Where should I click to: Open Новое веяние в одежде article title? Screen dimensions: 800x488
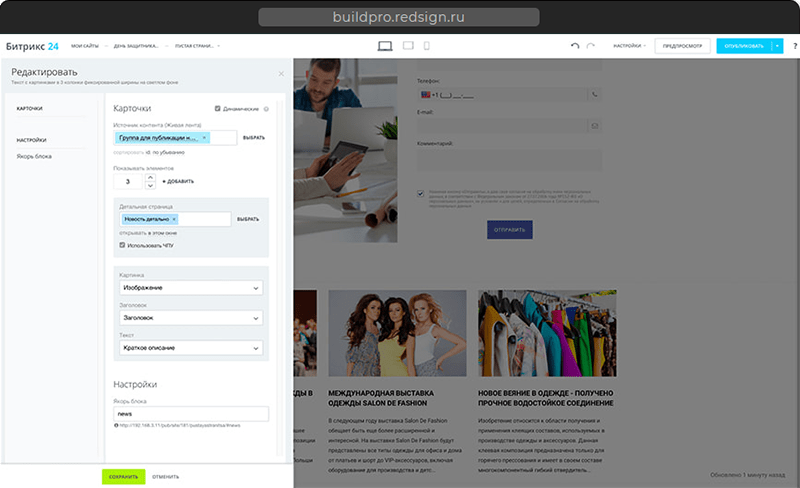(545, 398)
